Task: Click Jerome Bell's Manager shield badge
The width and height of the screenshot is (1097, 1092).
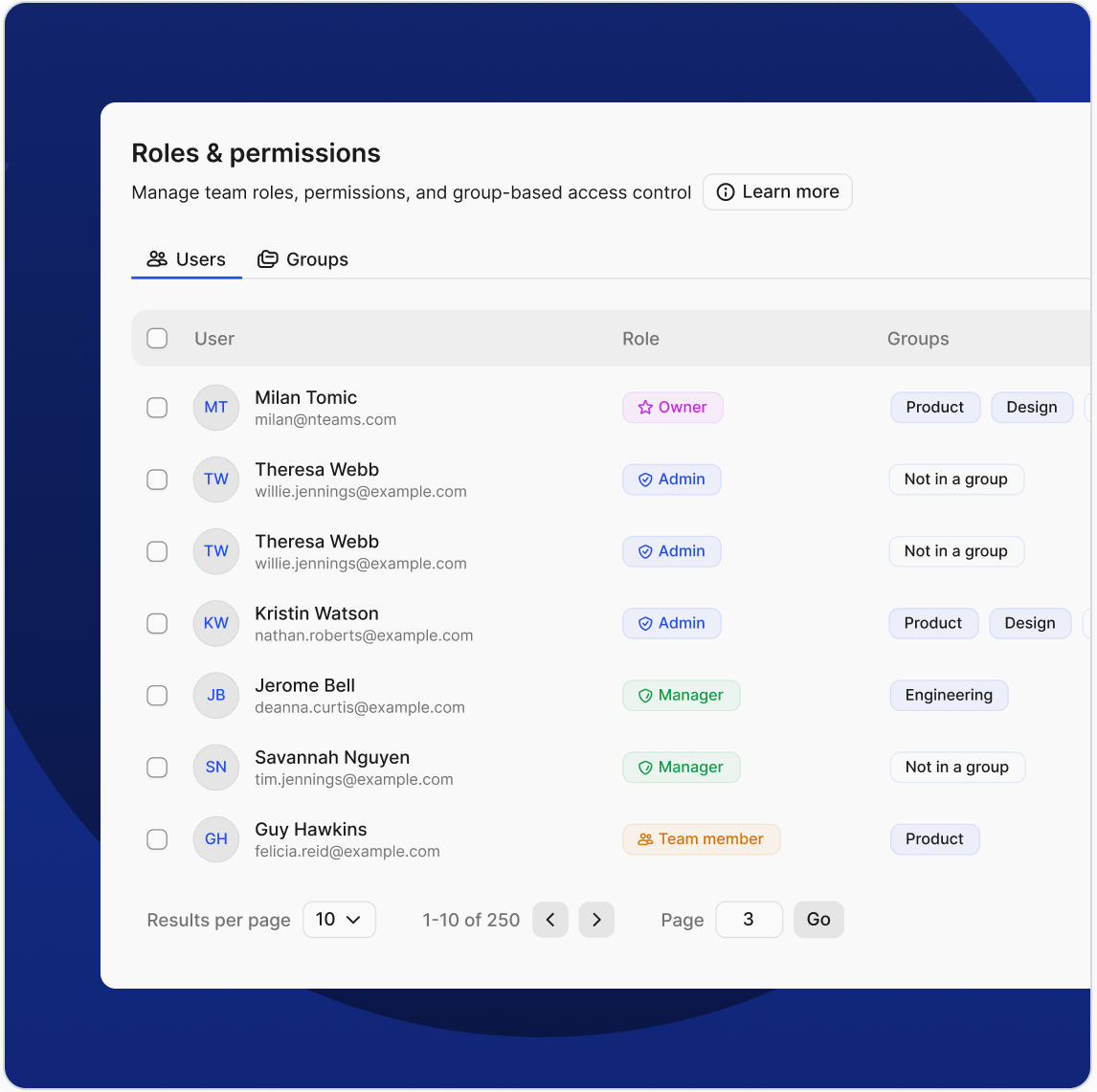Action: pos(681,696)
